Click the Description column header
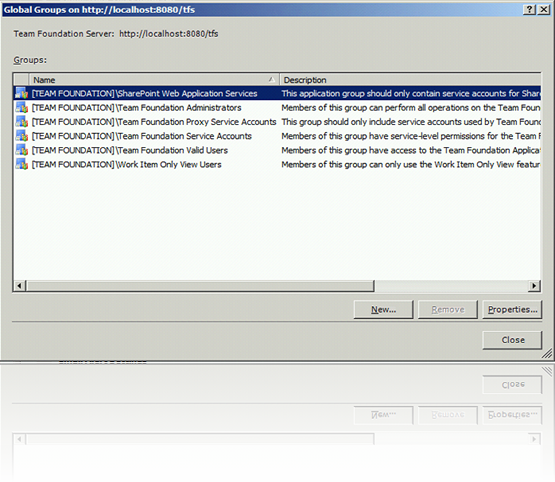Image resolution: width=555 pixels, height=482 pixels. (x=410, y=80)
